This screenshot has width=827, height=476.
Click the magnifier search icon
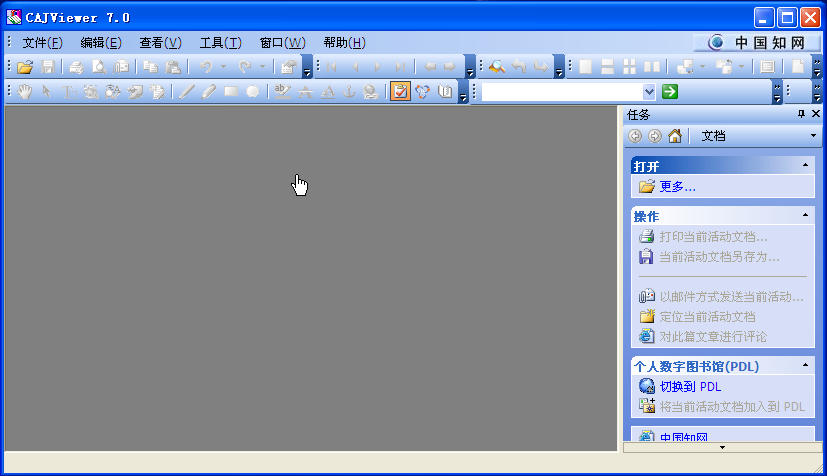pyautogui.click(x=497, y=67)
